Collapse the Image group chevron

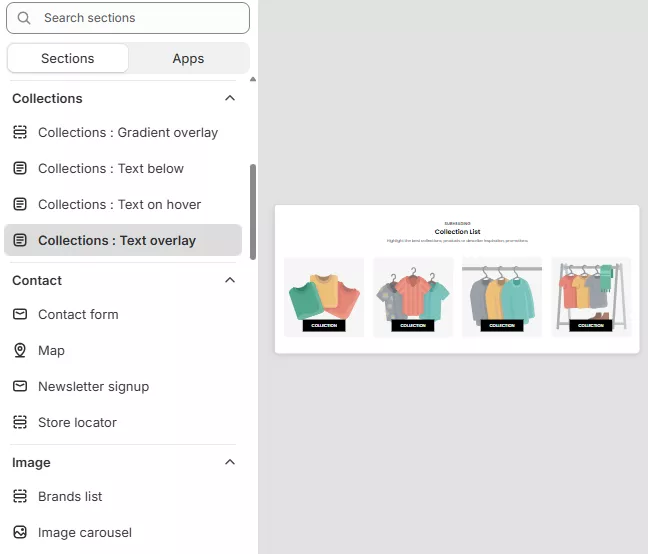pyautogui.click(x=230, y=462)
